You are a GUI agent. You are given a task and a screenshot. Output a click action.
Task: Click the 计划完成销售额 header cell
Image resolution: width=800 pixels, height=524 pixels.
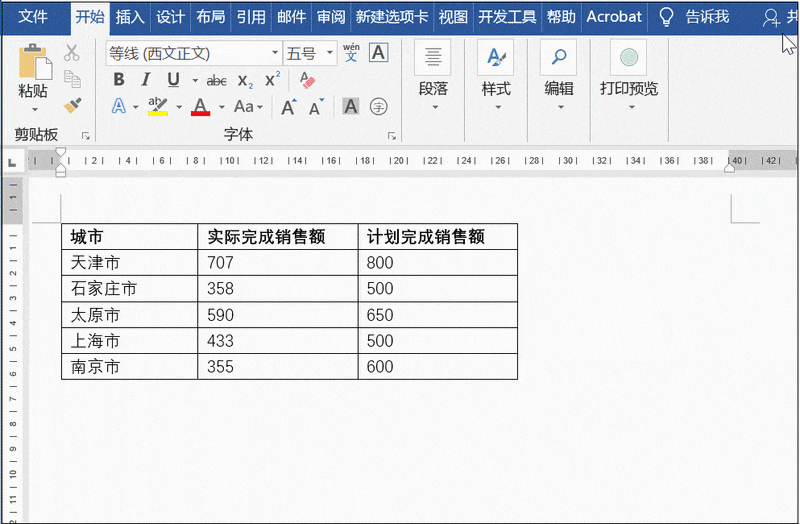coord(438,237)
